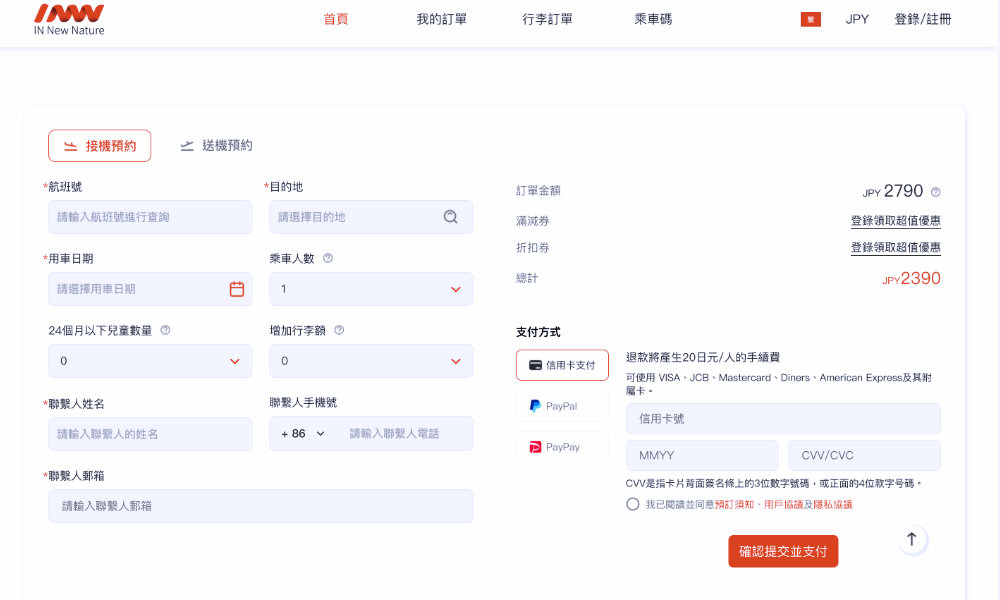Select the 接機預約 pickup tab
This screenshot has width=1000, height=600.
point(99,146)
